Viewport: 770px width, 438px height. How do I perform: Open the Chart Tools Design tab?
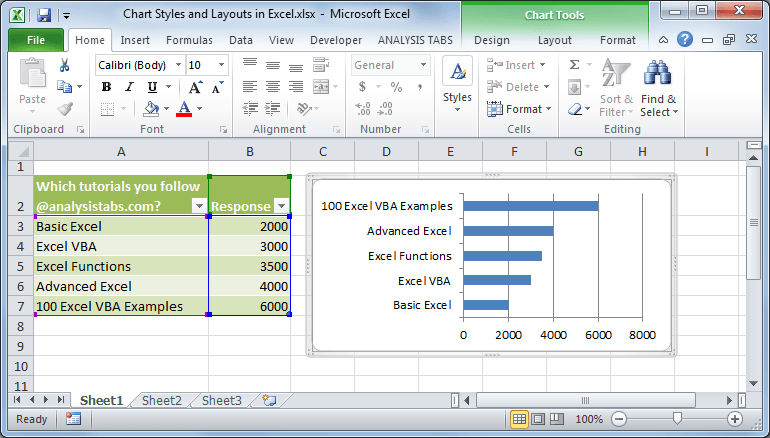(492, 40)
